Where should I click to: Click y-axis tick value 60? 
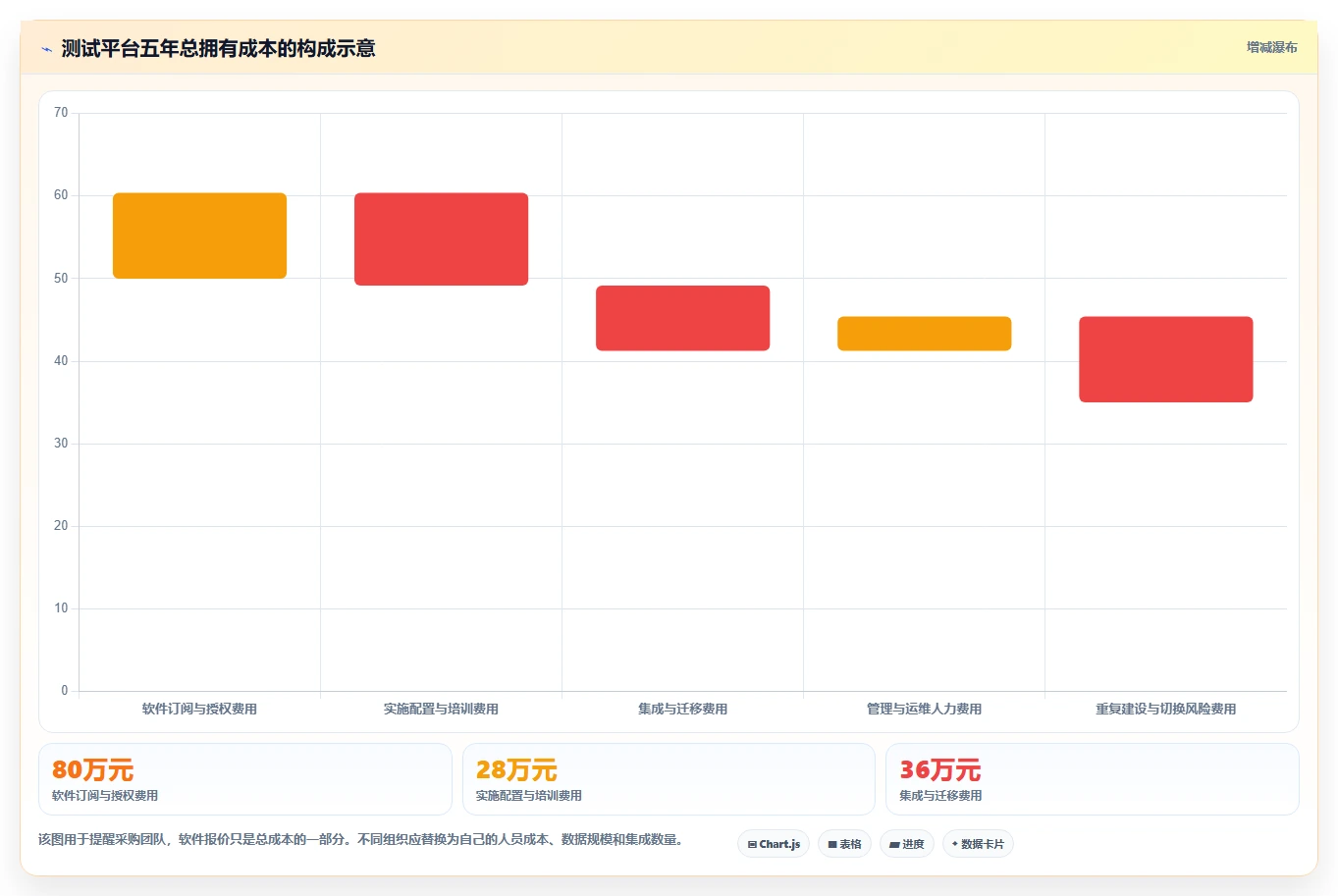(61, 195)
